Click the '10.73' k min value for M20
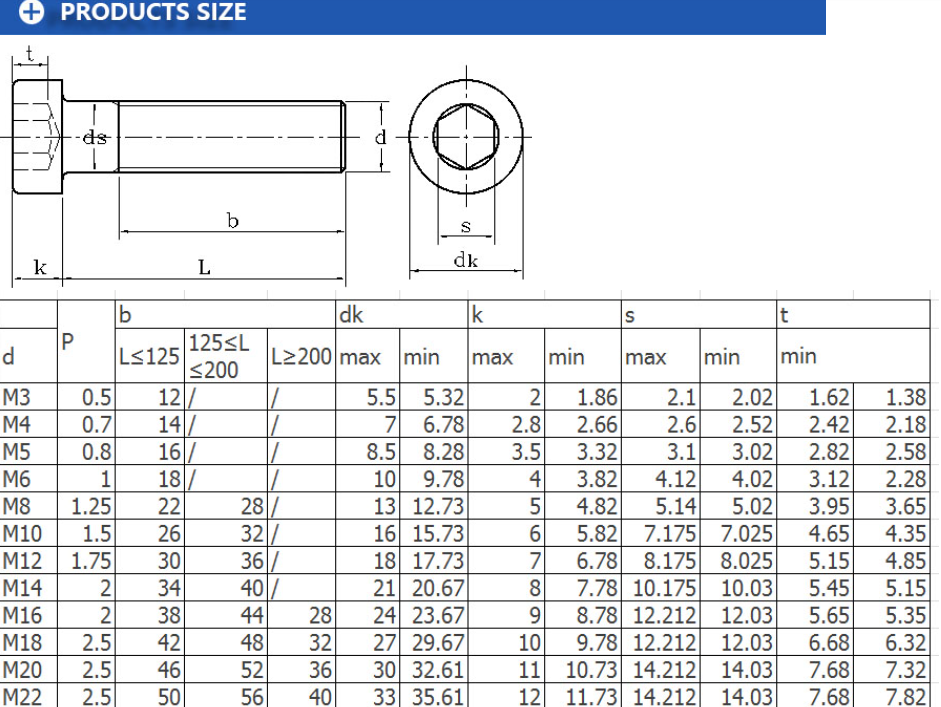The height and width of the screenshot is (707, 941). [x=592, y=670]
